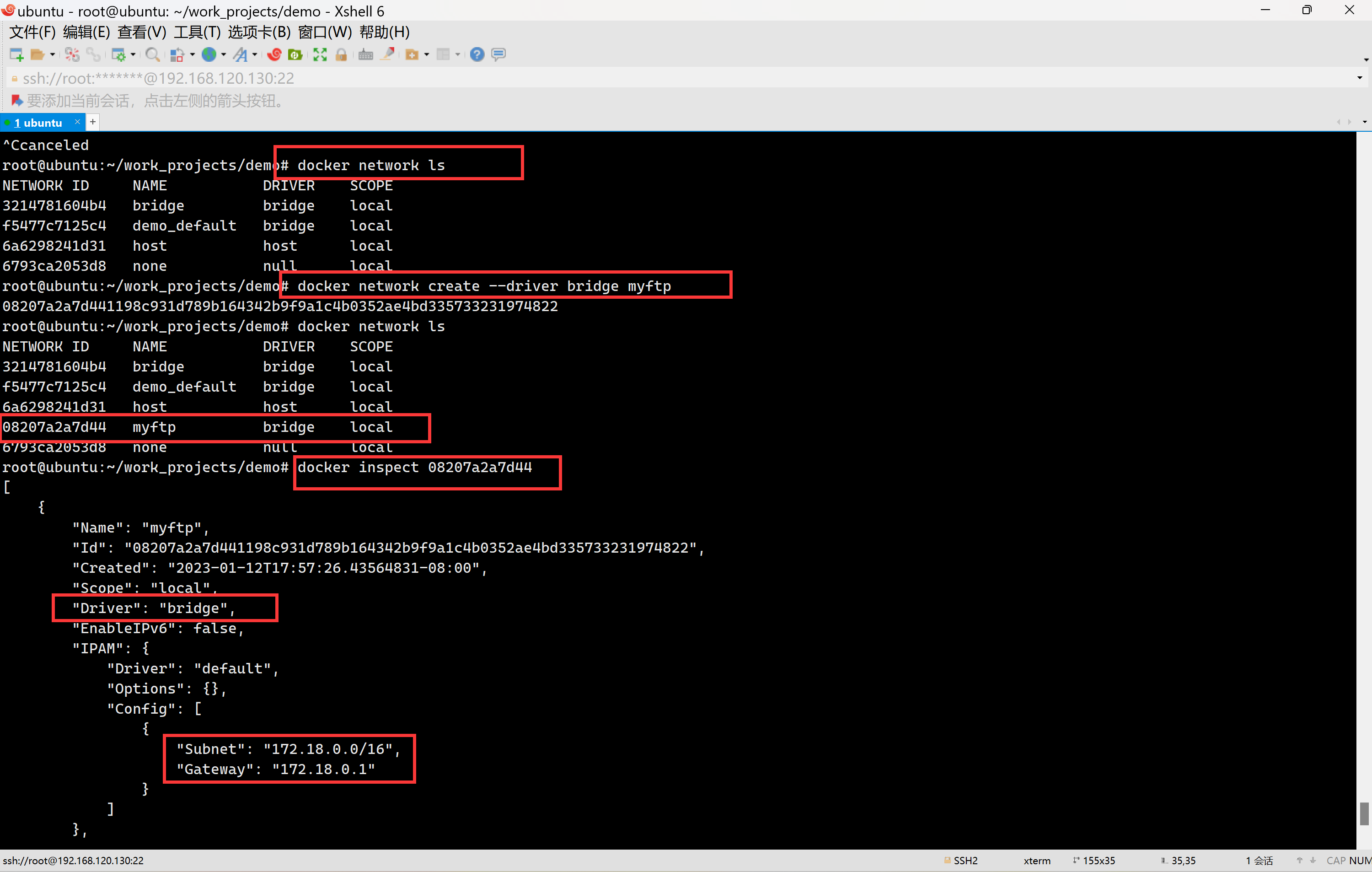Screen dimensions: 1372x872
Task: Click the 35,35 cursor position indicator
Action: [x=1178, y=861]
